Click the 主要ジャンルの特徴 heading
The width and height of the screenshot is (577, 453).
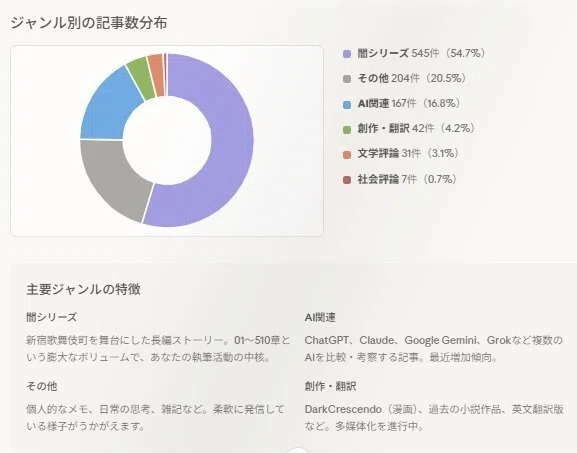coord(84,289)
